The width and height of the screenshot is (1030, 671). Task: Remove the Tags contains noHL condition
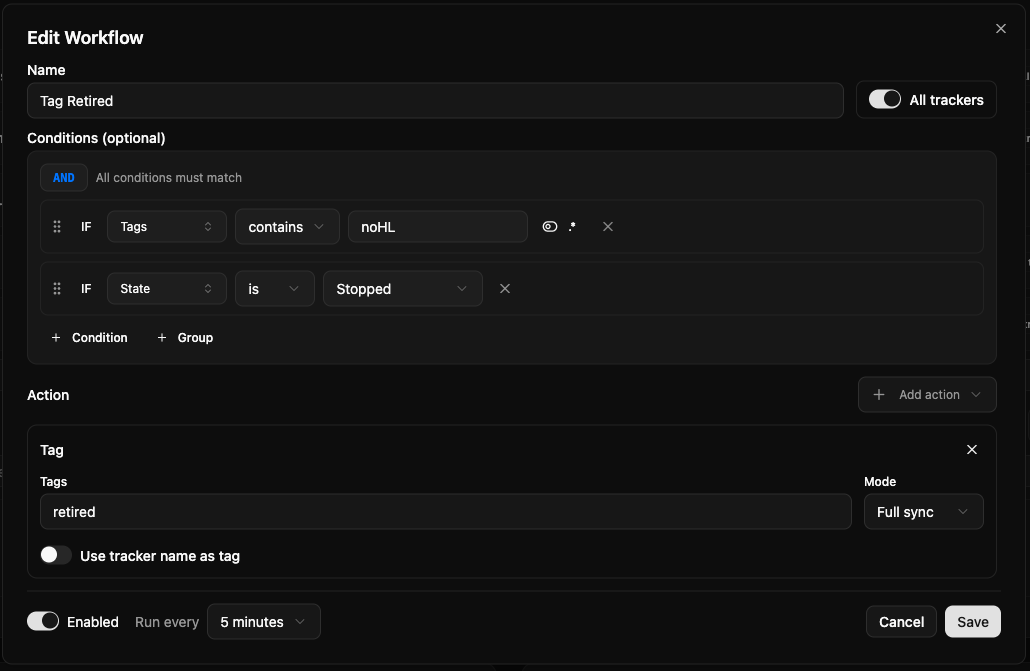pyautogui.click(x=607, y=227)
